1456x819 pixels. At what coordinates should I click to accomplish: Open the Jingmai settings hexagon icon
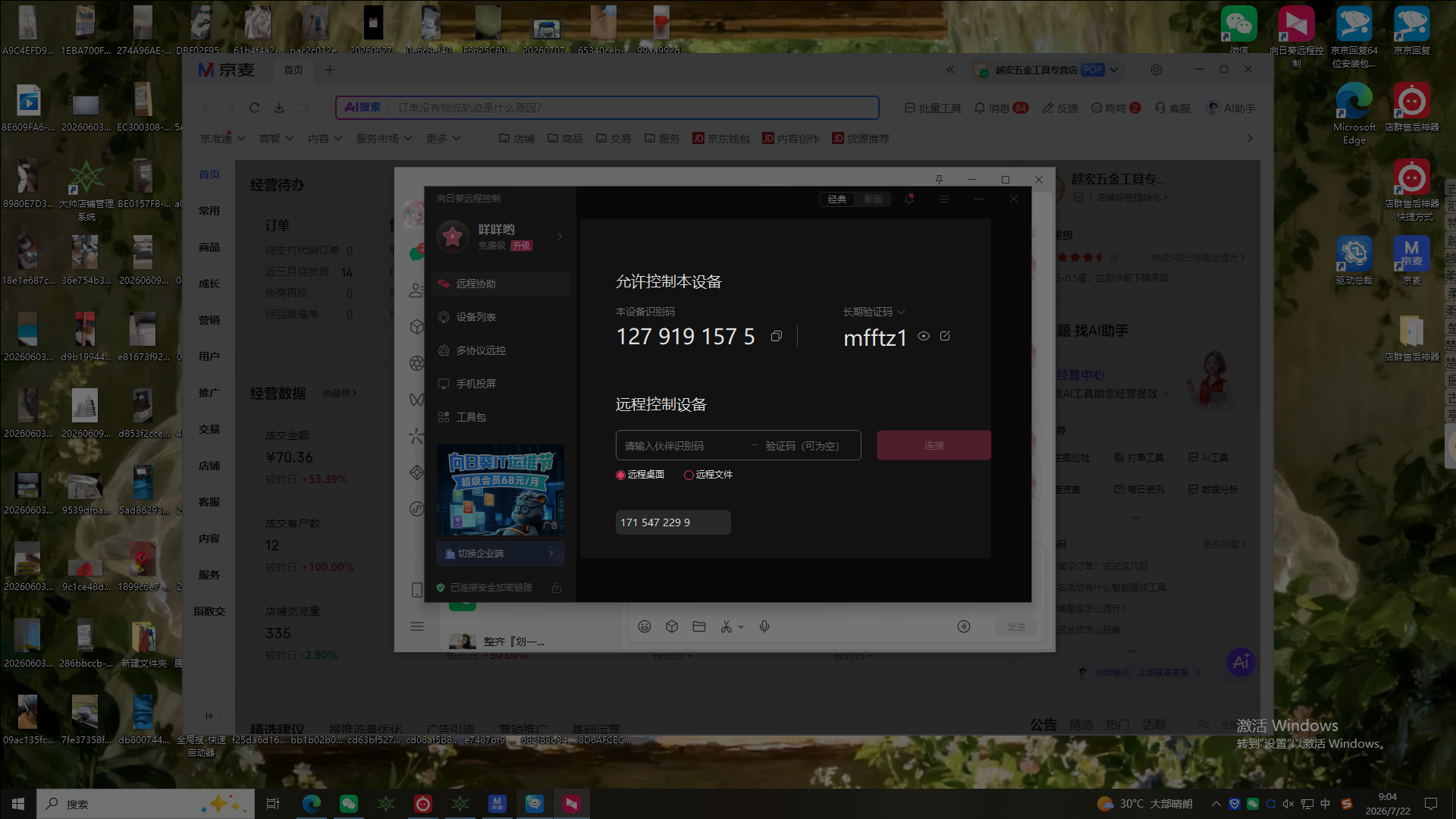tap(1156, 70)
